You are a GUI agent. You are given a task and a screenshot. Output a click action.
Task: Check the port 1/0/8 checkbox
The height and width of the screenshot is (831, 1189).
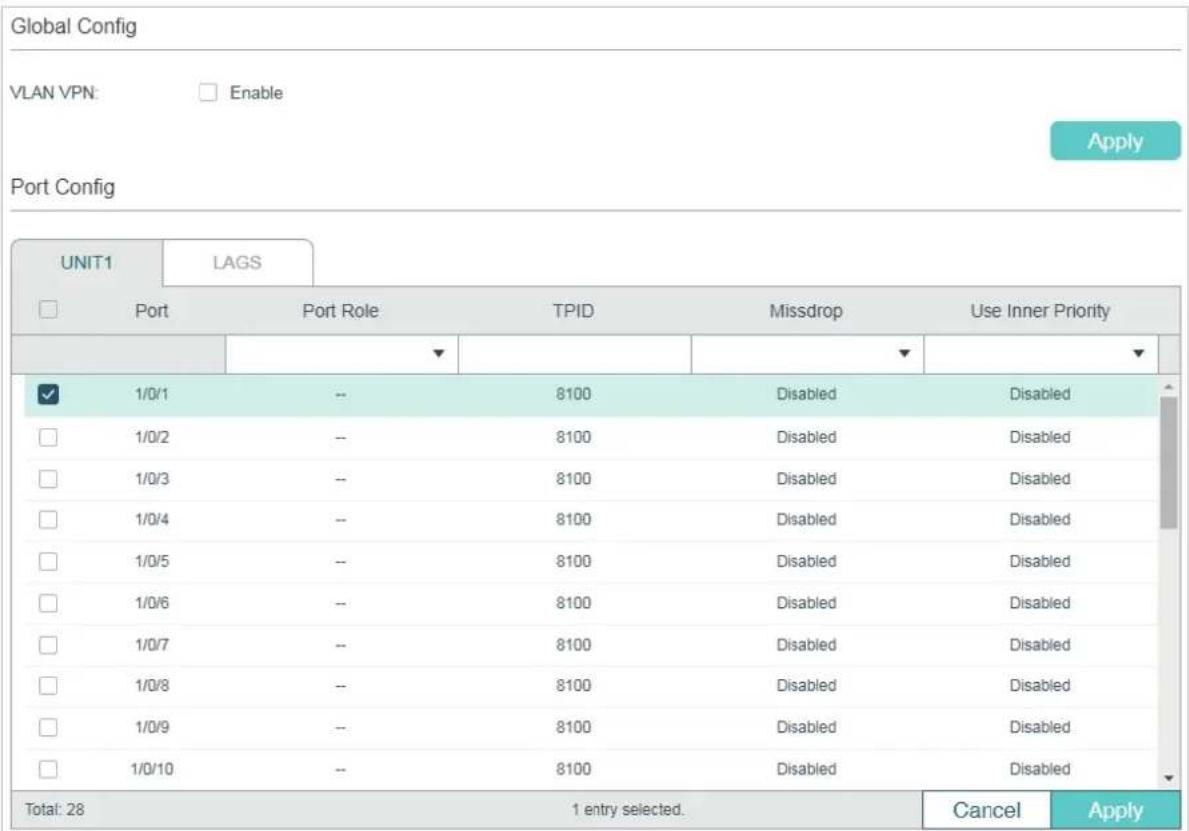(x=48, y=686)
